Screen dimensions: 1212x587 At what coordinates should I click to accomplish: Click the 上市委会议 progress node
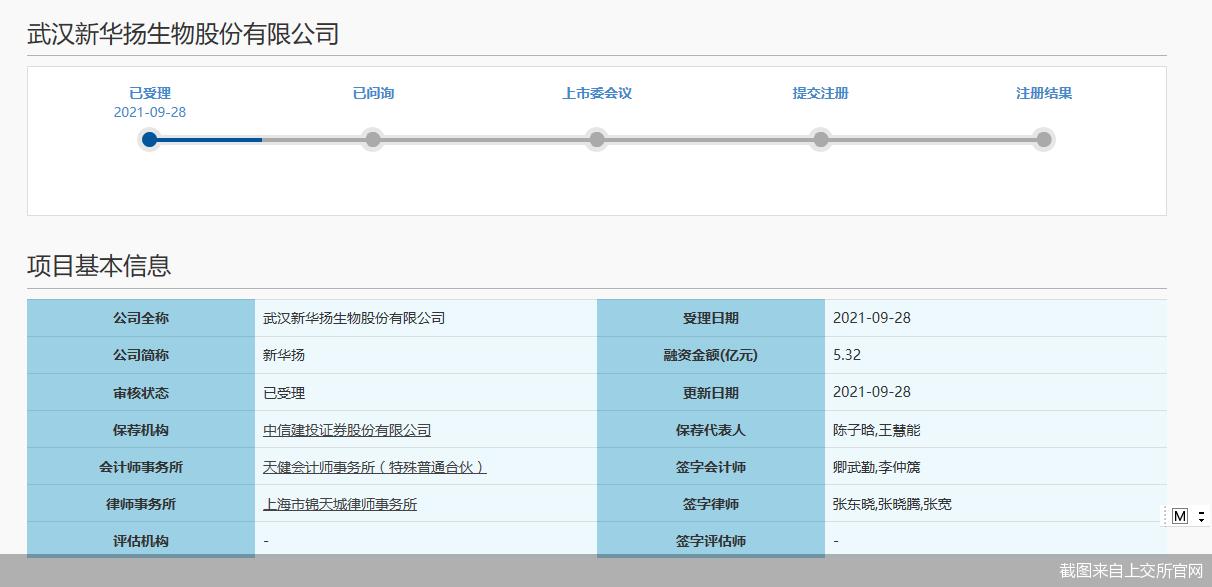(x=597, y=139)
